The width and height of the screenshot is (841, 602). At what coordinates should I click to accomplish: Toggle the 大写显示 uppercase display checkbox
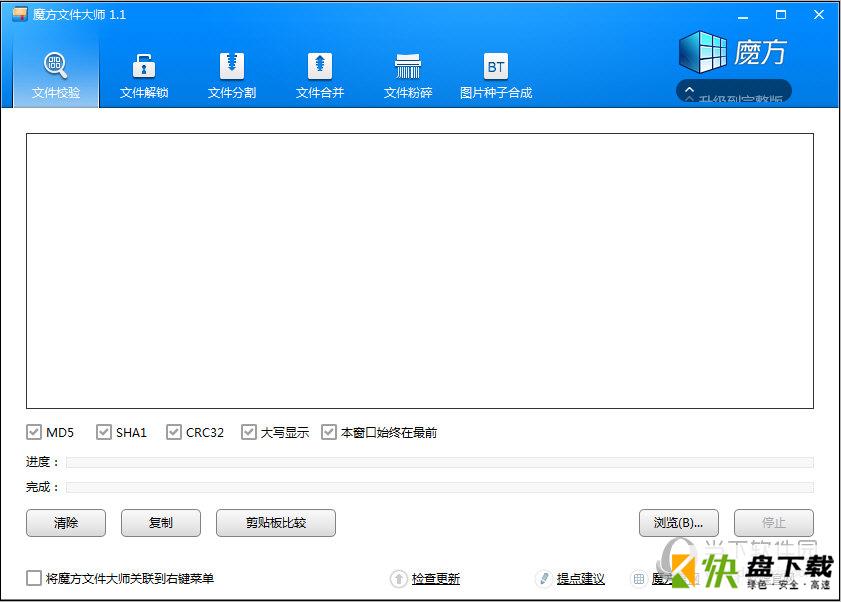pos(248,432)
